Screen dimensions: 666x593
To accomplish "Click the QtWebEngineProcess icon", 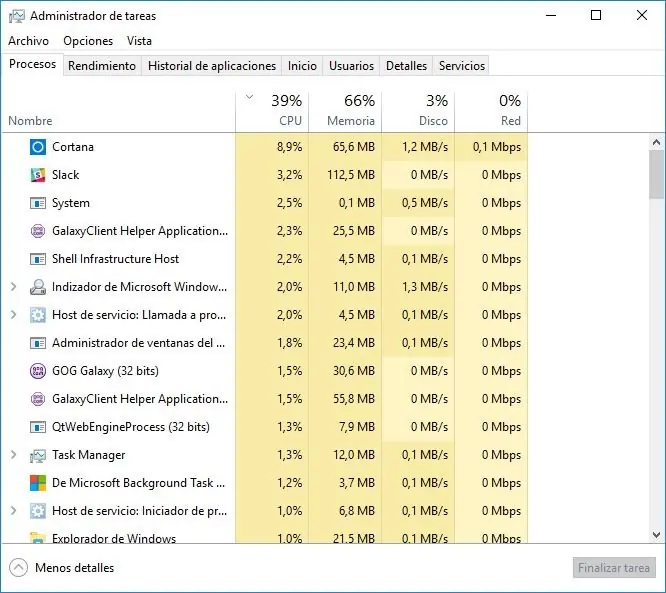I will point(38,427).
